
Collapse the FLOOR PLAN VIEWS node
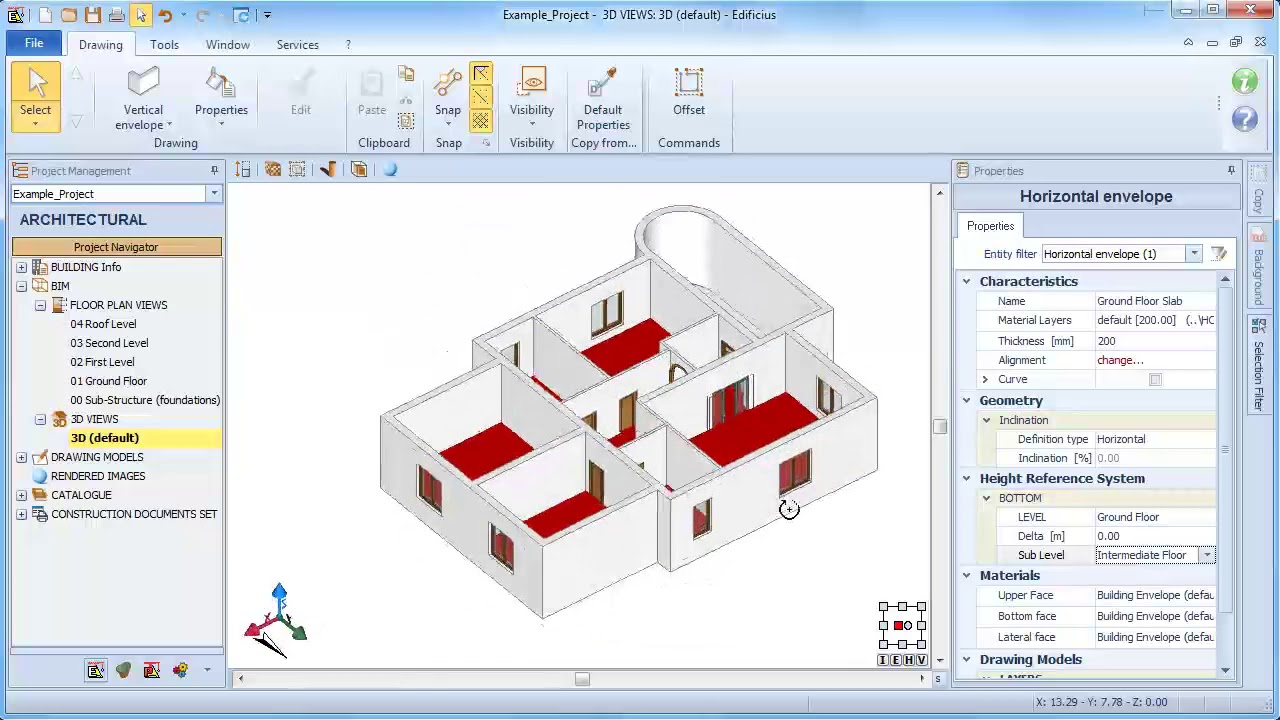[x=40, y=305]
